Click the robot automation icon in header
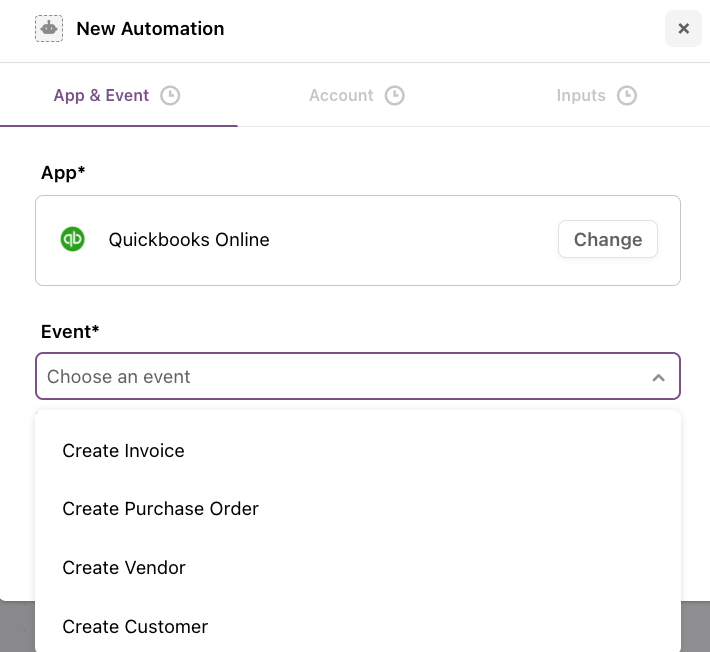This screenshot has width=710, height=652. 49,29
